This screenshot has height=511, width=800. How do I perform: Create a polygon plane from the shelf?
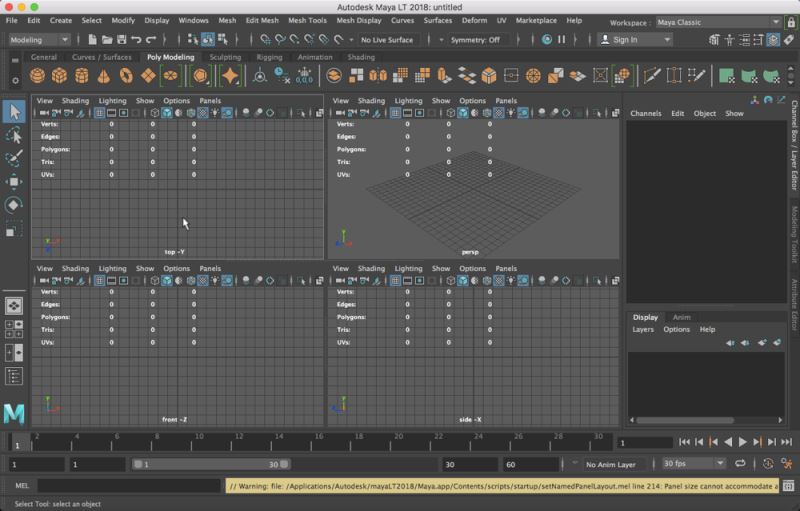tap(148, 76)
